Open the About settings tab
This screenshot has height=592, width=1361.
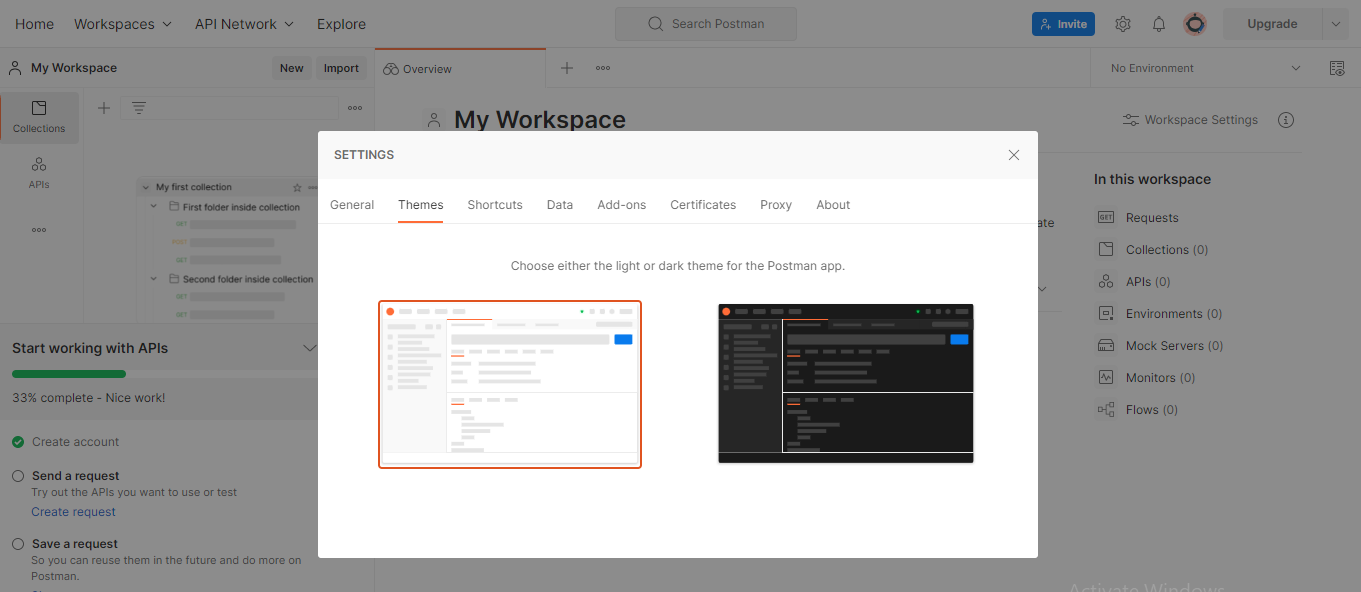[833, 205]
